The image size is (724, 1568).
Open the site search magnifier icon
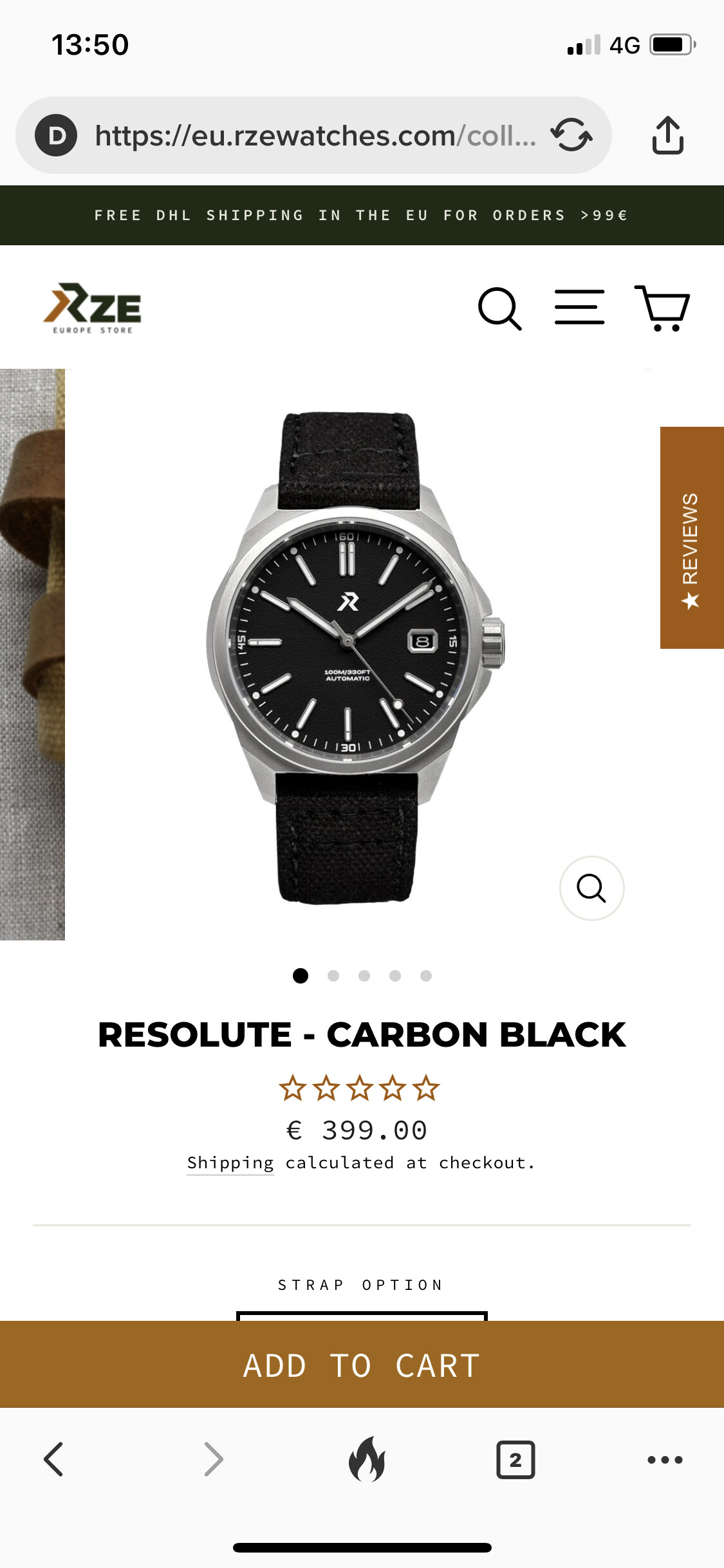tap(499, 309)
